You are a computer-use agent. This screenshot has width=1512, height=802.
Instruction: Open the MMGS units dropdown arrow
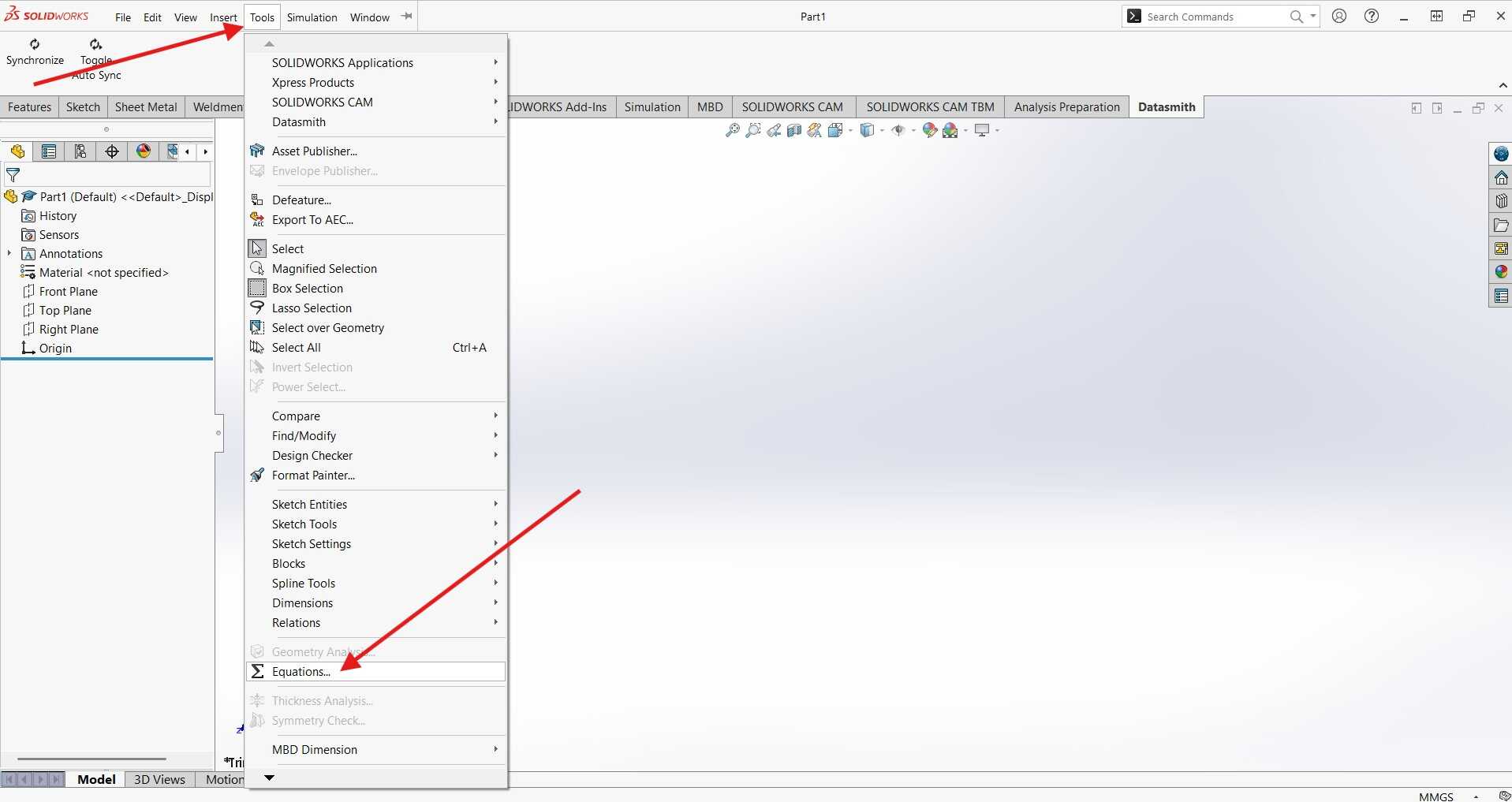pos(1476,796)
